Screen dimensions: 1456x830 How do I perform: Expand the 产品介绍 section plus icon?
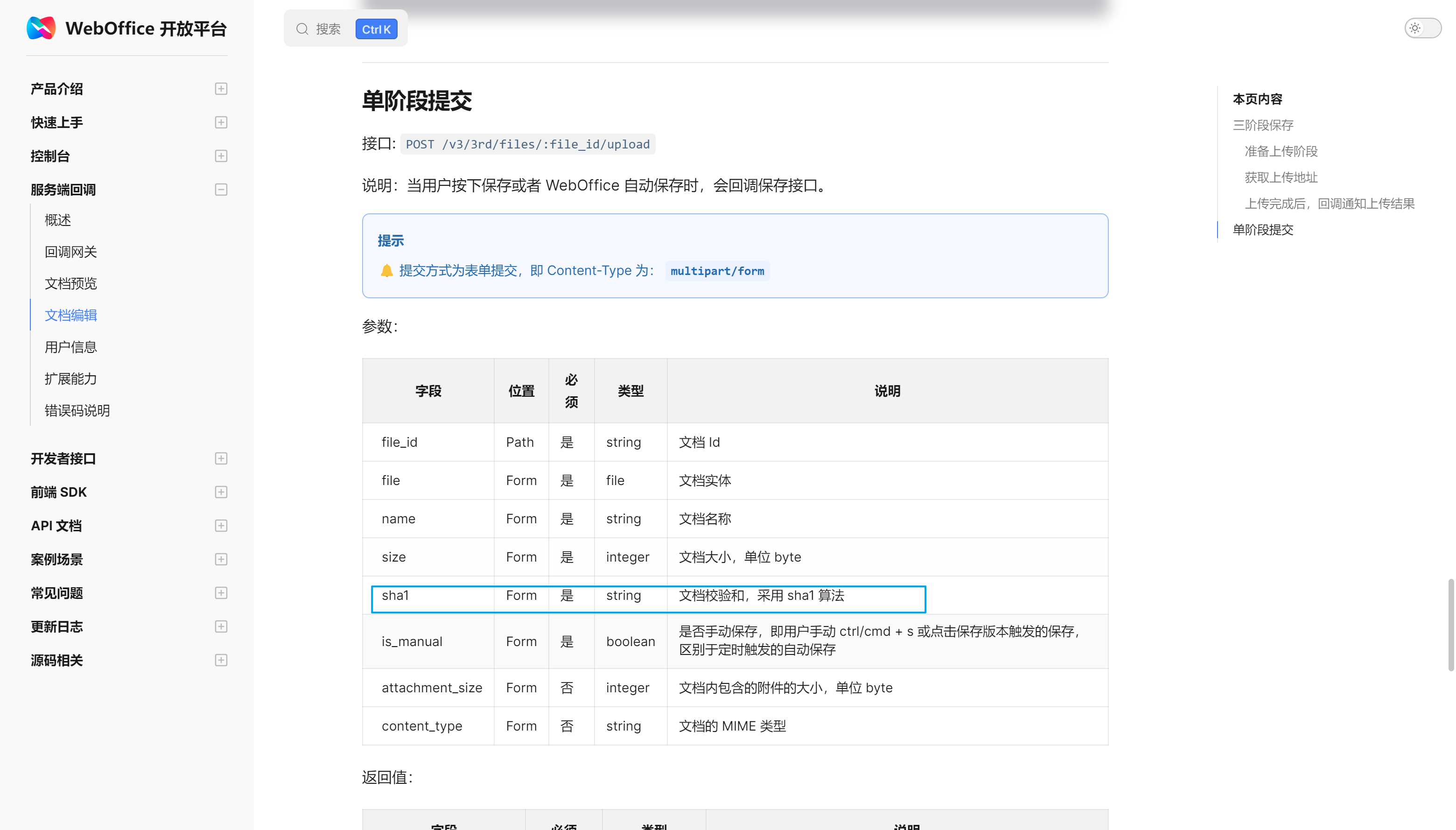[x=221, y=89]
